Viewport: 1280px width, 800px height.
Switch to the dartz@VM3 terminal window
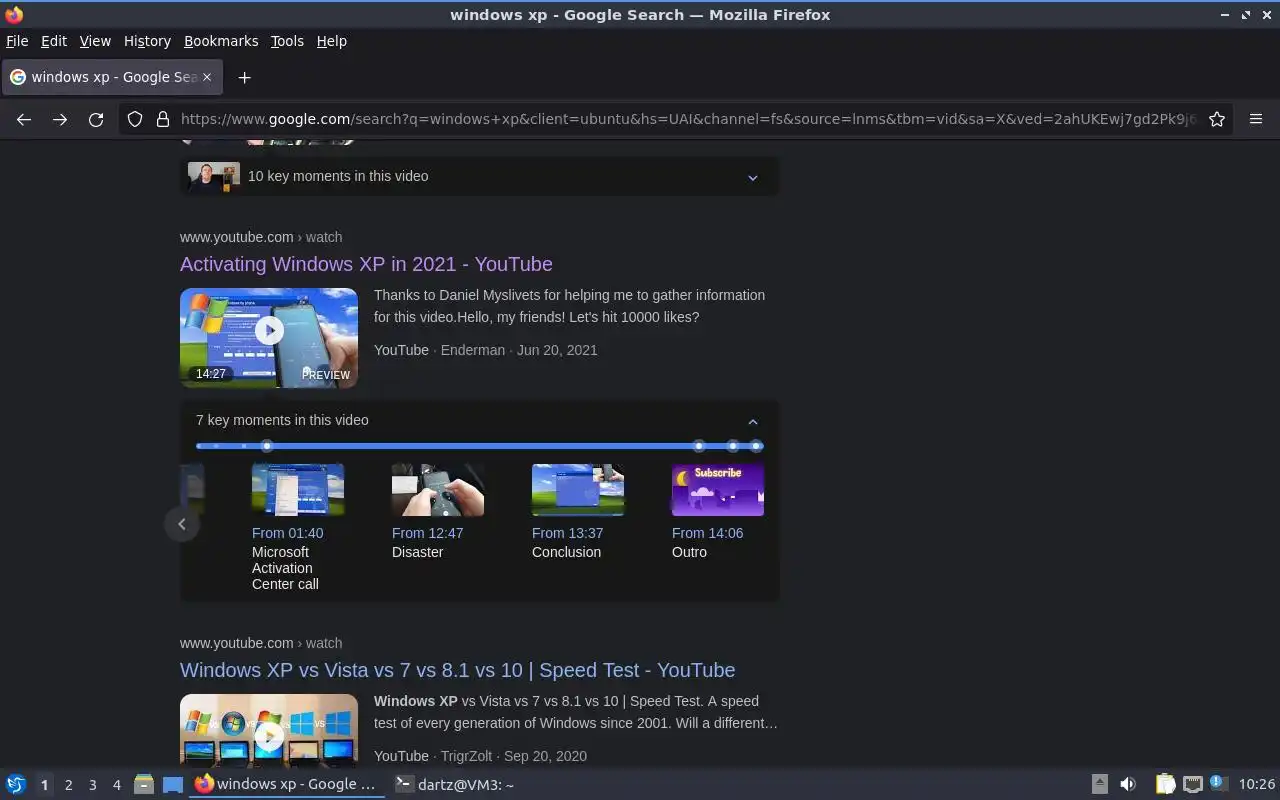[x=453, y=784]
